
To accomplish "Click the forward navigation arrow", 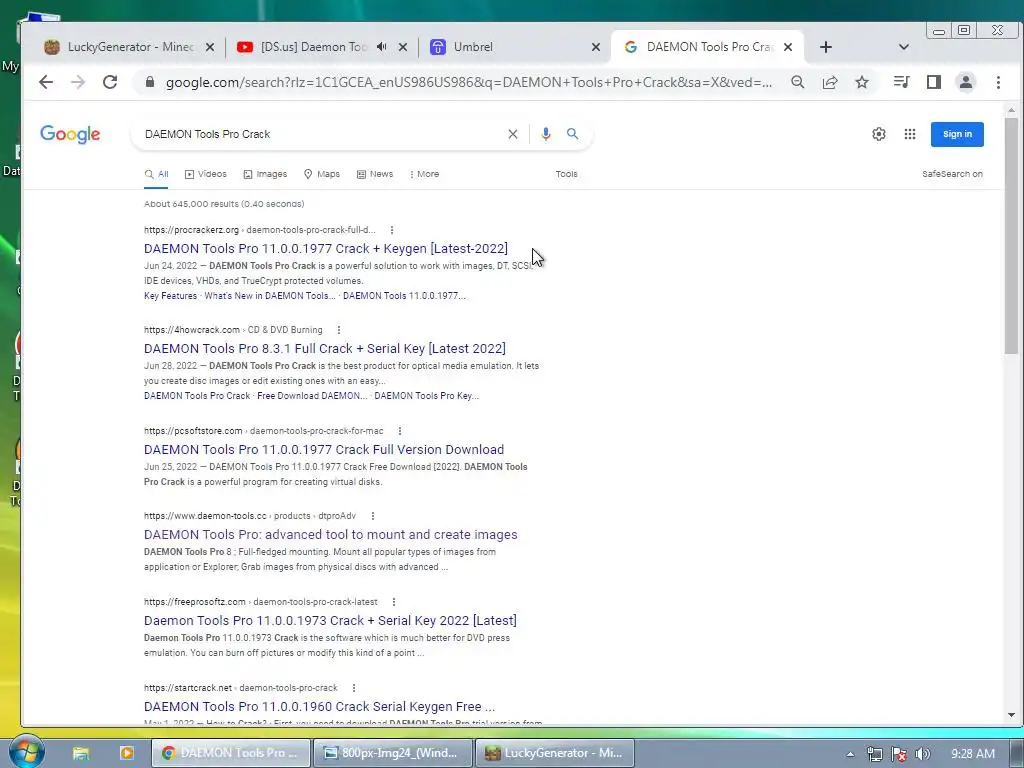I will [78, 82].
